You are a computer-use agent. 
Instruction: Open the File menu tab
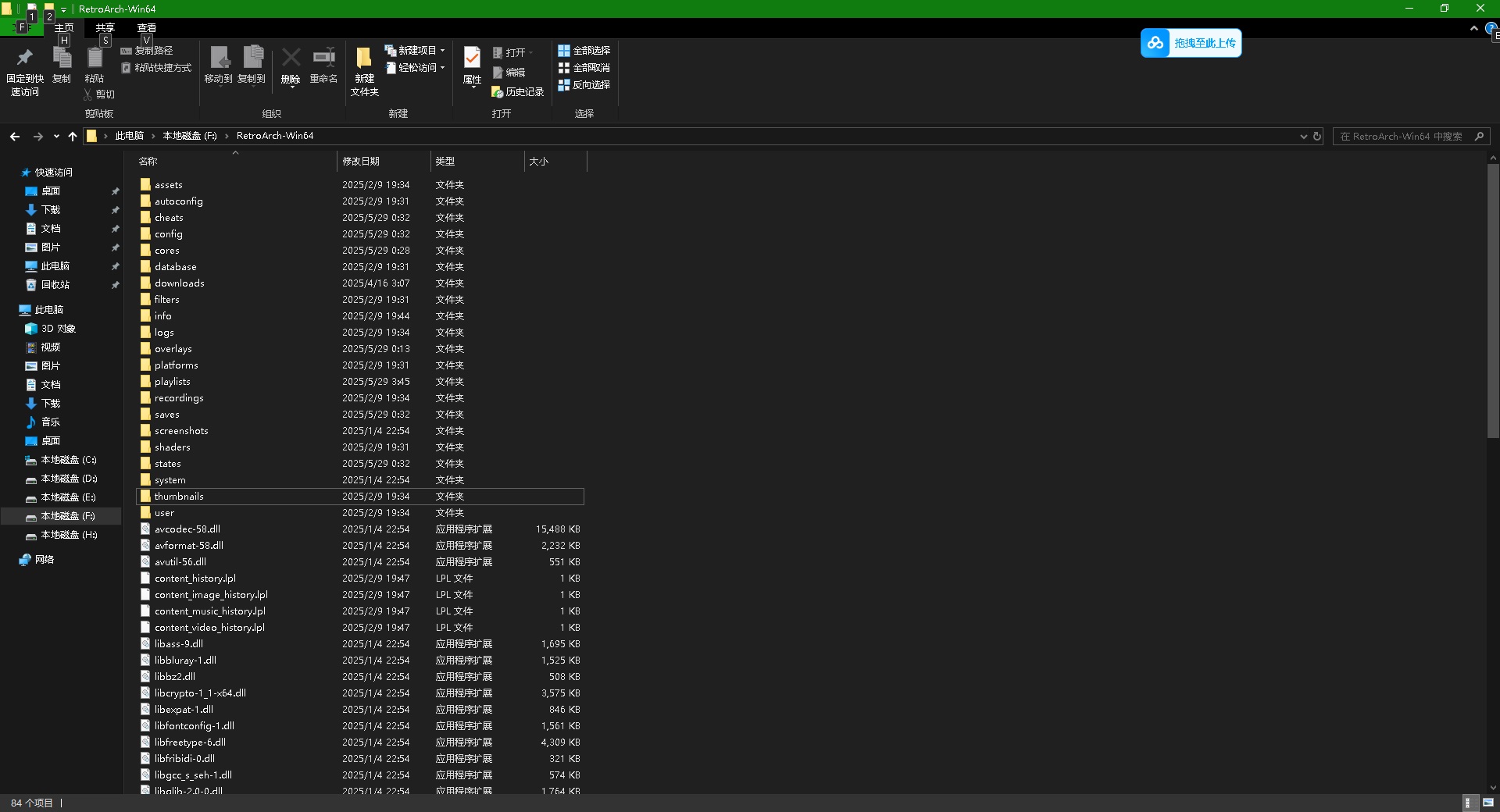click(x=23, y=28)
